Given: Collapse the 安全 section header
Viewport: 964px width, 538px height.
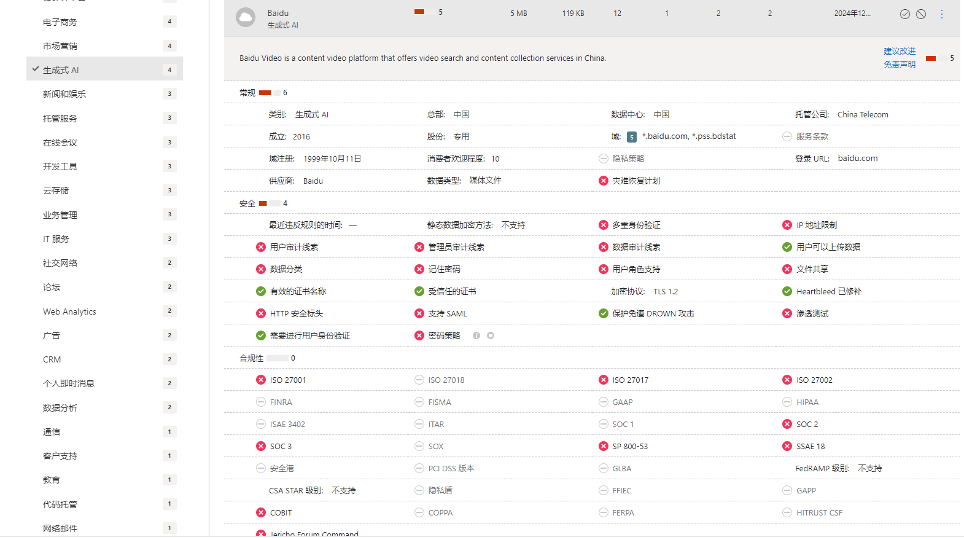Looking at the screenshot, I should point(247,204).
